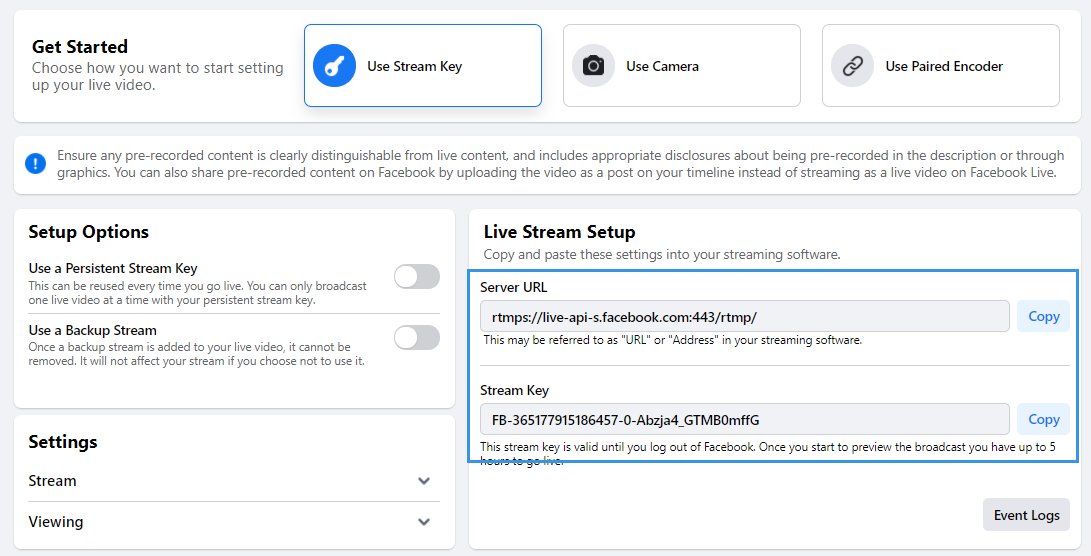Screen dimensions: 1091x556
Task: Click the Get Started heading
Action: point(80,47)
